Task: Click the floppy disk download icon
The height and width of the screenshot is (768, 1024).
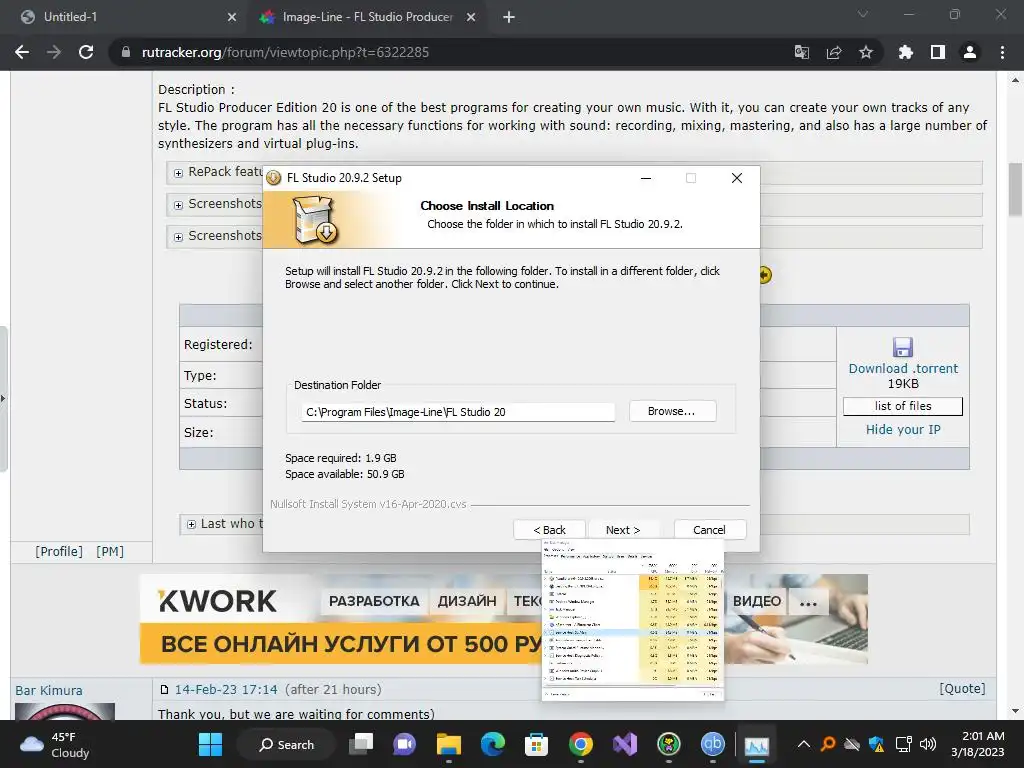Action: pos(903,347)
